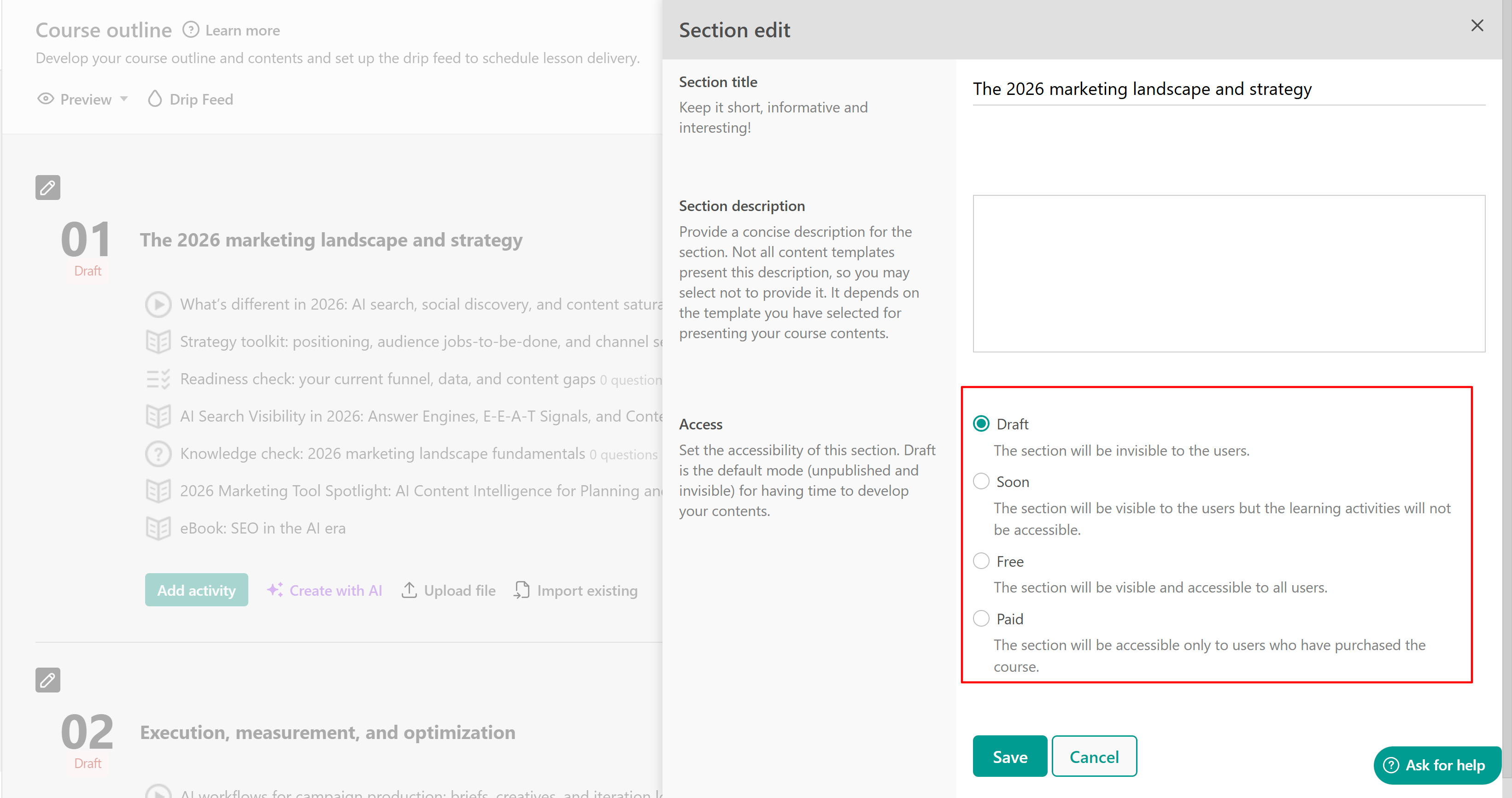Image resolution: width=1512 pixels, height=798 pixels.
Task: Save the section changes
Action: point(1009,757)
